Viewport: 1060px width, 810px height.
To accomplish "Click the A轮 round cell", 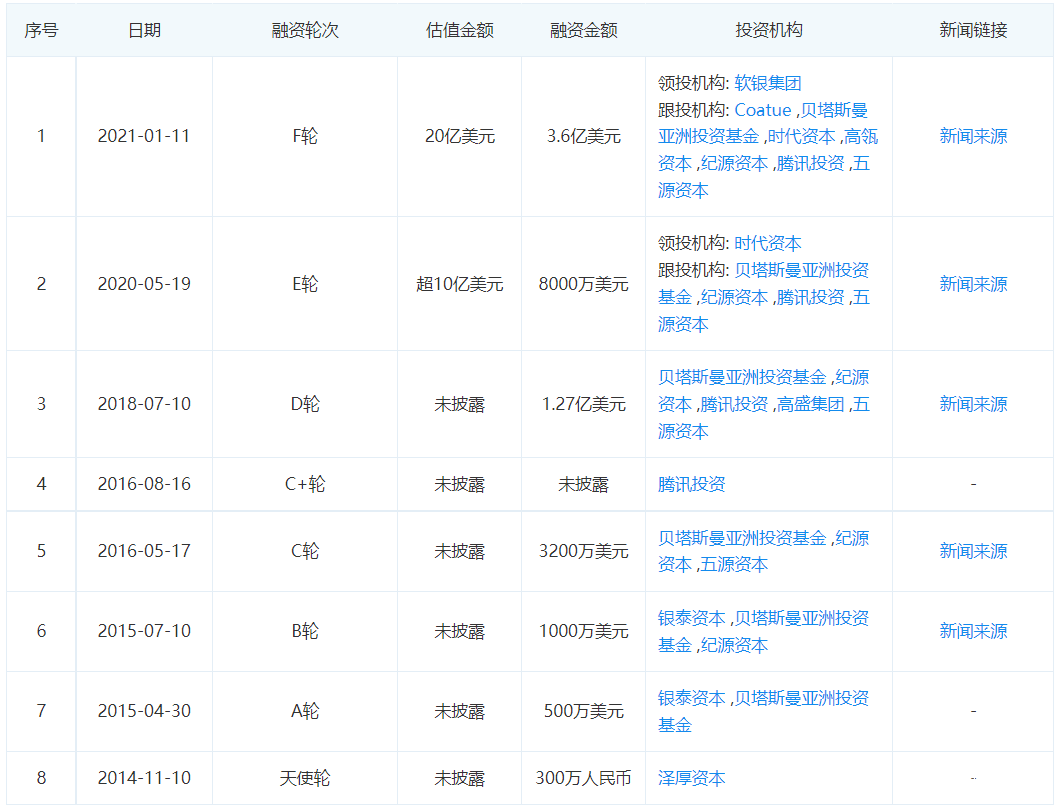I will point(305,711).
